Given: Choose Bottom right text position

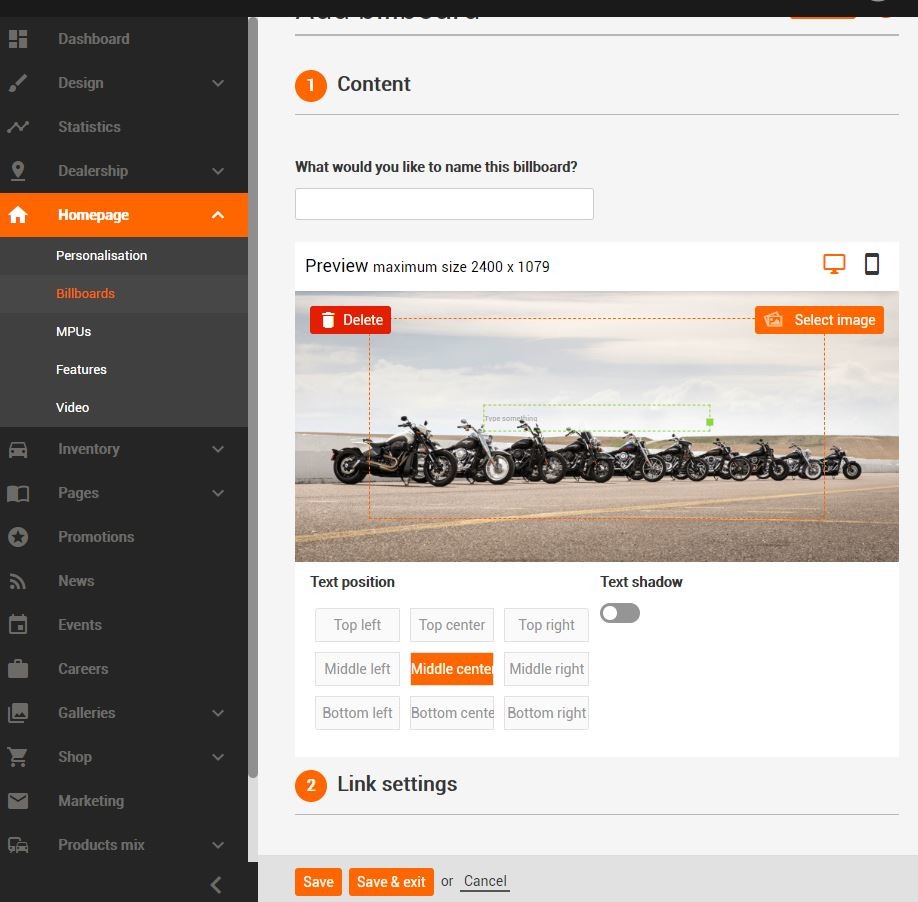Looking at the screenshot, I should point(546,713).
